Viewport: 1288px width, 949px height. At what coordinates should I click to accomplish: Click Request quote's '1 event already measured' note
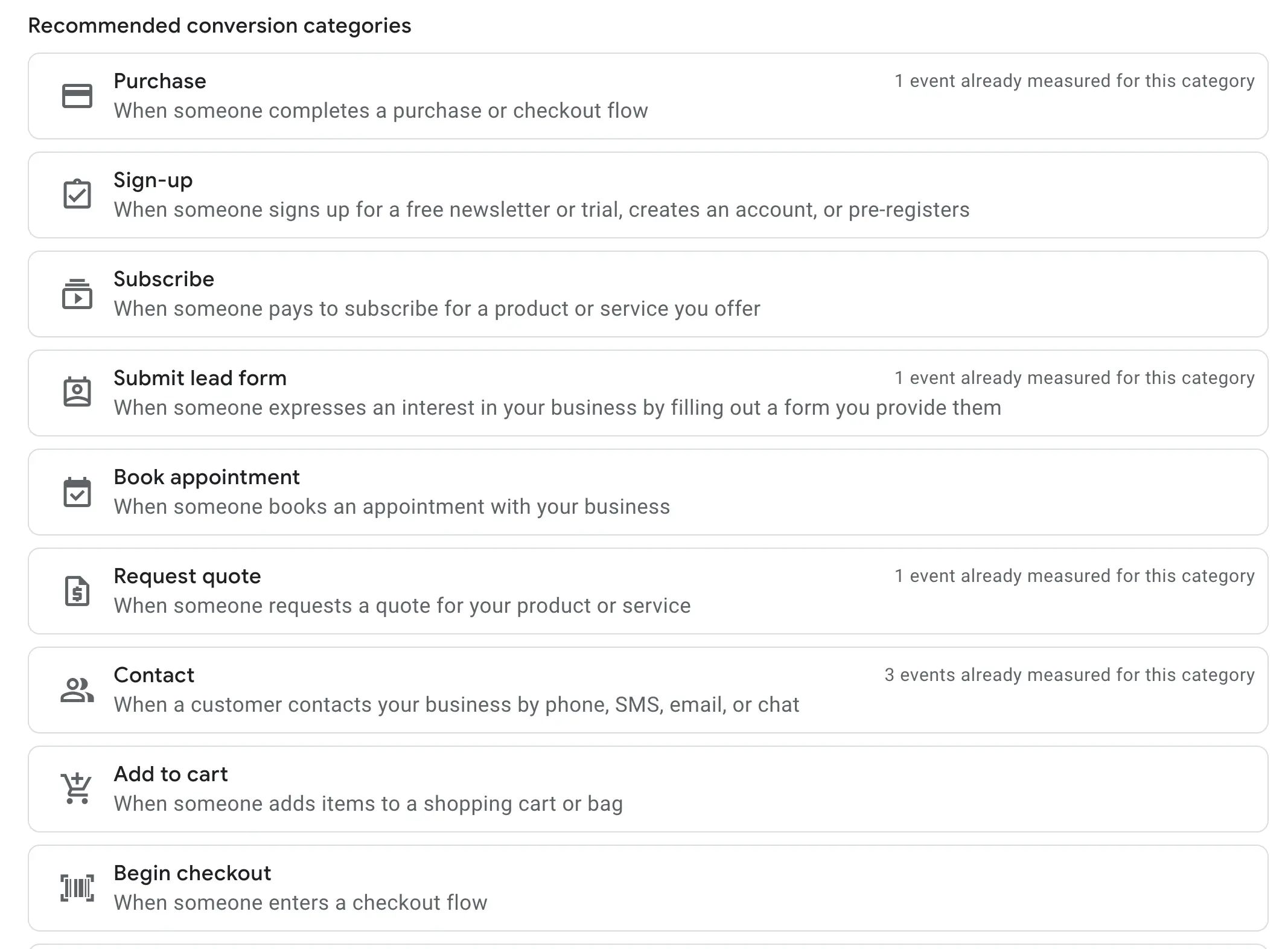1074,576
